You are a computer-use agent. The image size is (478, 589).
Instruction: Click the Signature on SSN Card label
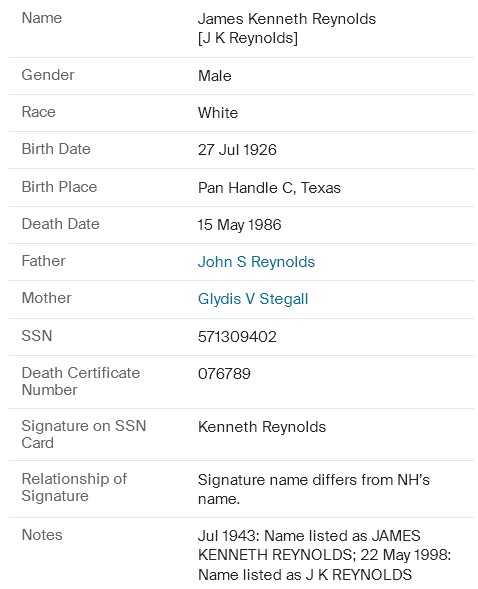tap(84, 434)
